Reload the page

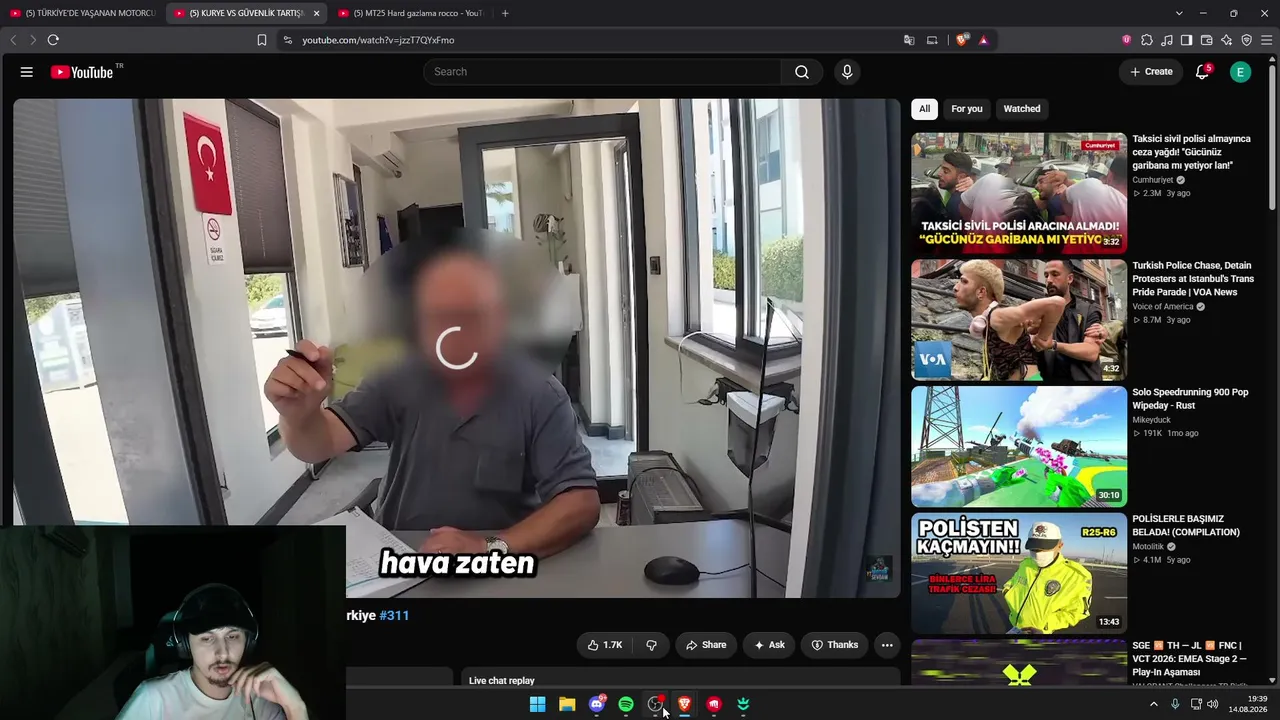[53, 40]
